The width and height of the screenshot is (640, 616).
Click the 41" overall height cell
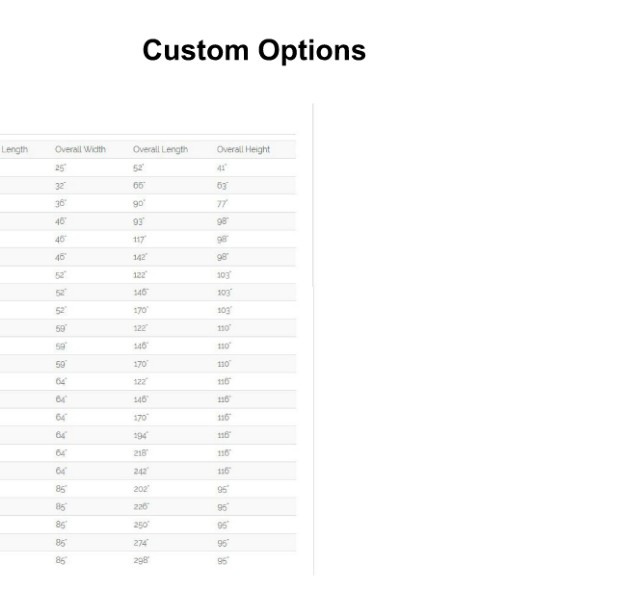[x=222, y=168]
